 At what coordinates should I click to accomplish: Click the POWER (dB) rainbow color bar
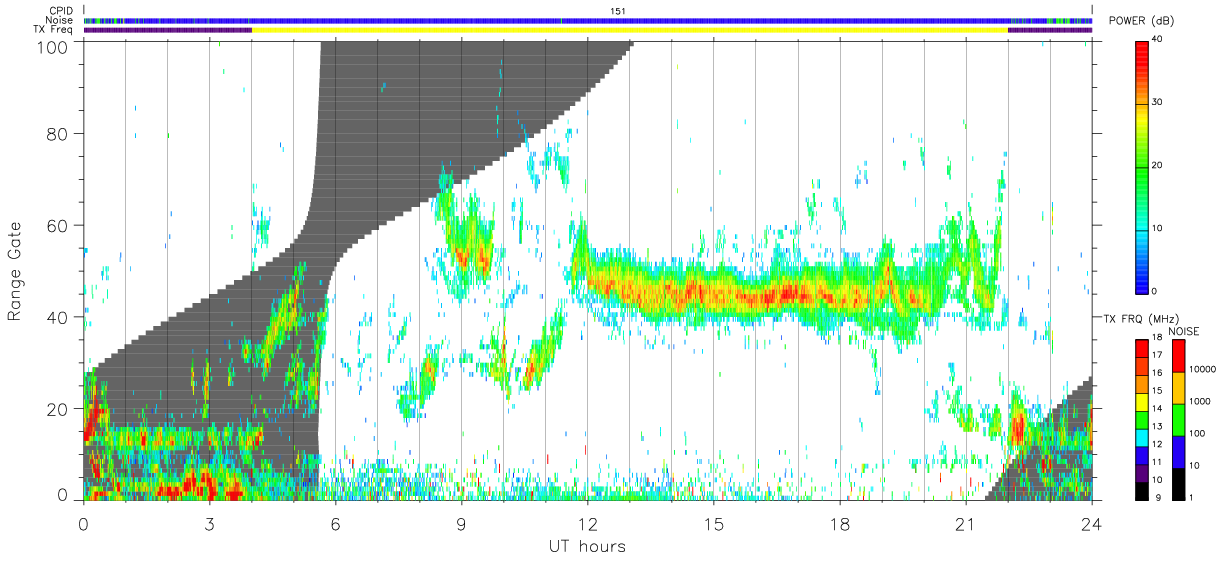tap(1142, 166)
